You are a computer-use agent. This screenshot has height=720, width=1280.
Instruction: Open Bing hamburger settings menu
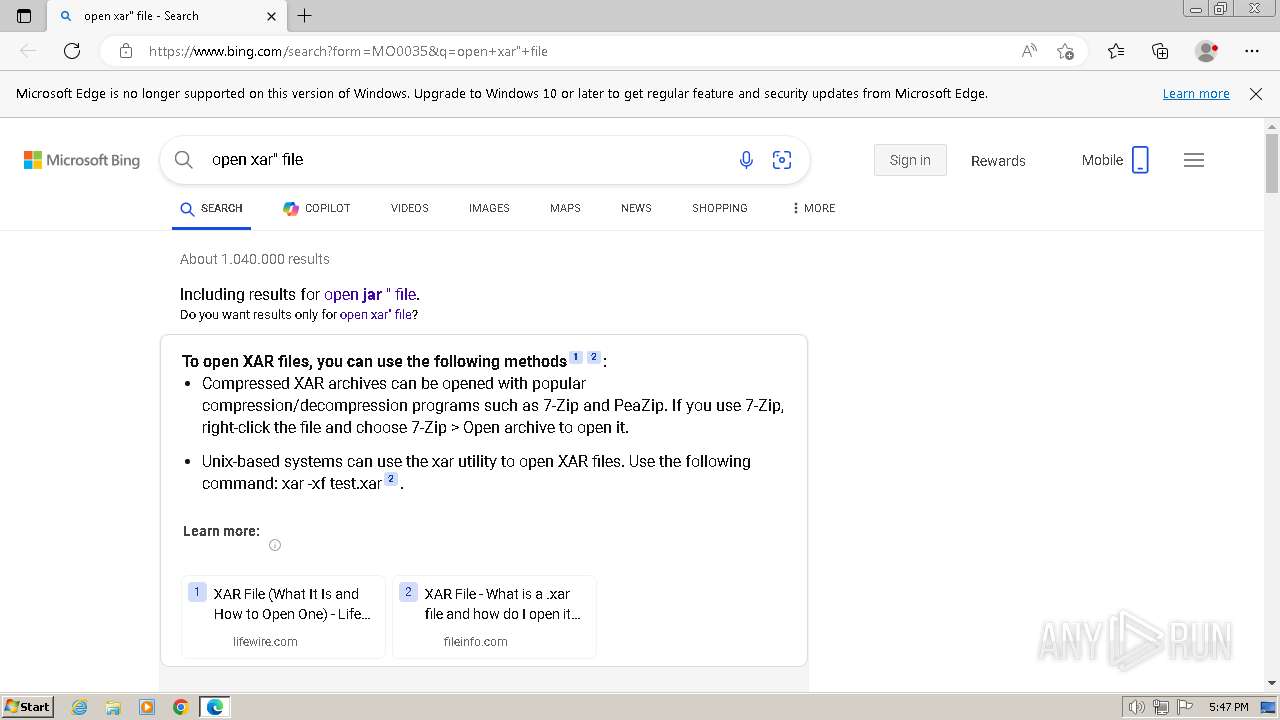(x=1194, y=160)
